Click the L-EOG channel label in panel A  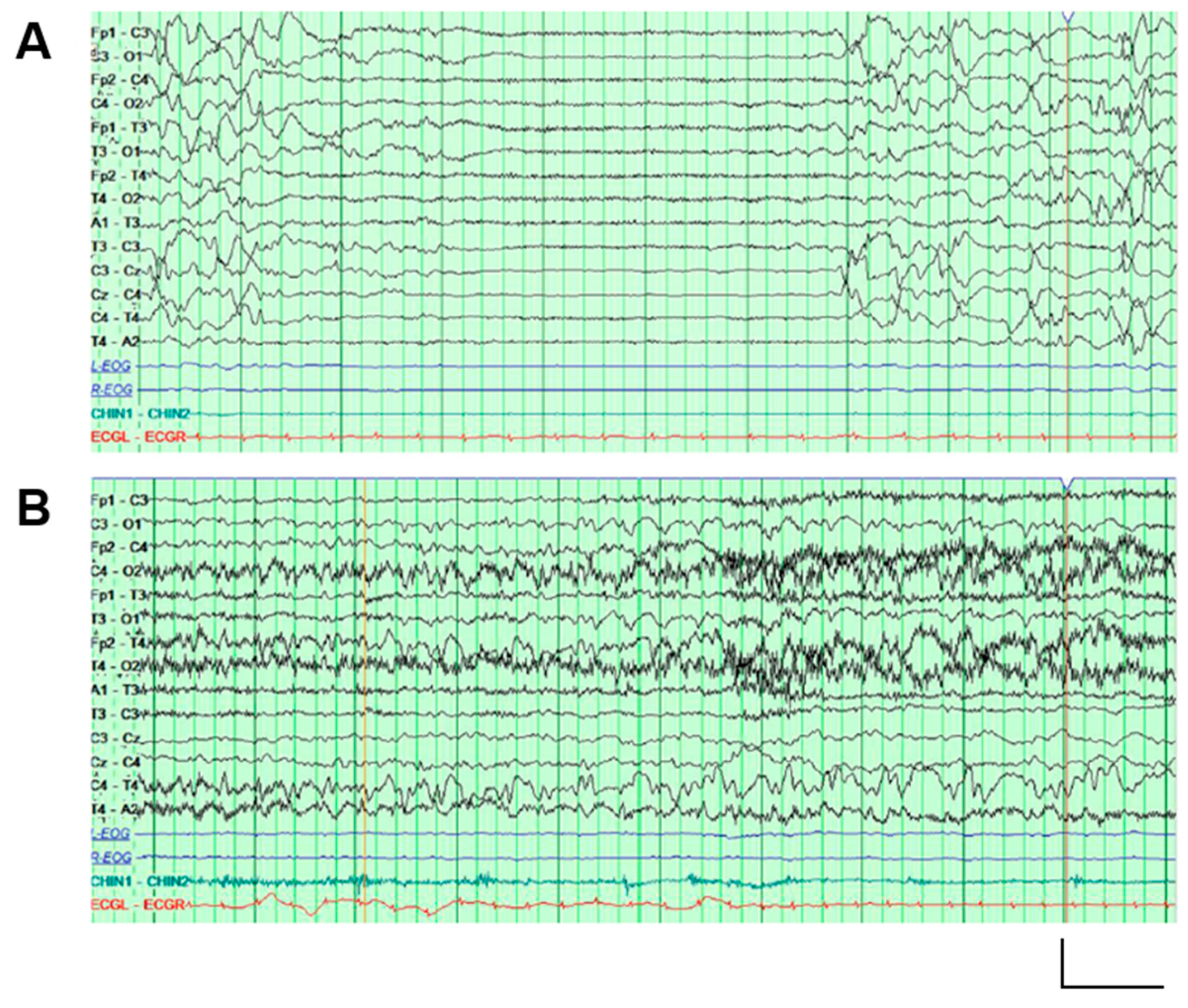click(x=111, y=366)
